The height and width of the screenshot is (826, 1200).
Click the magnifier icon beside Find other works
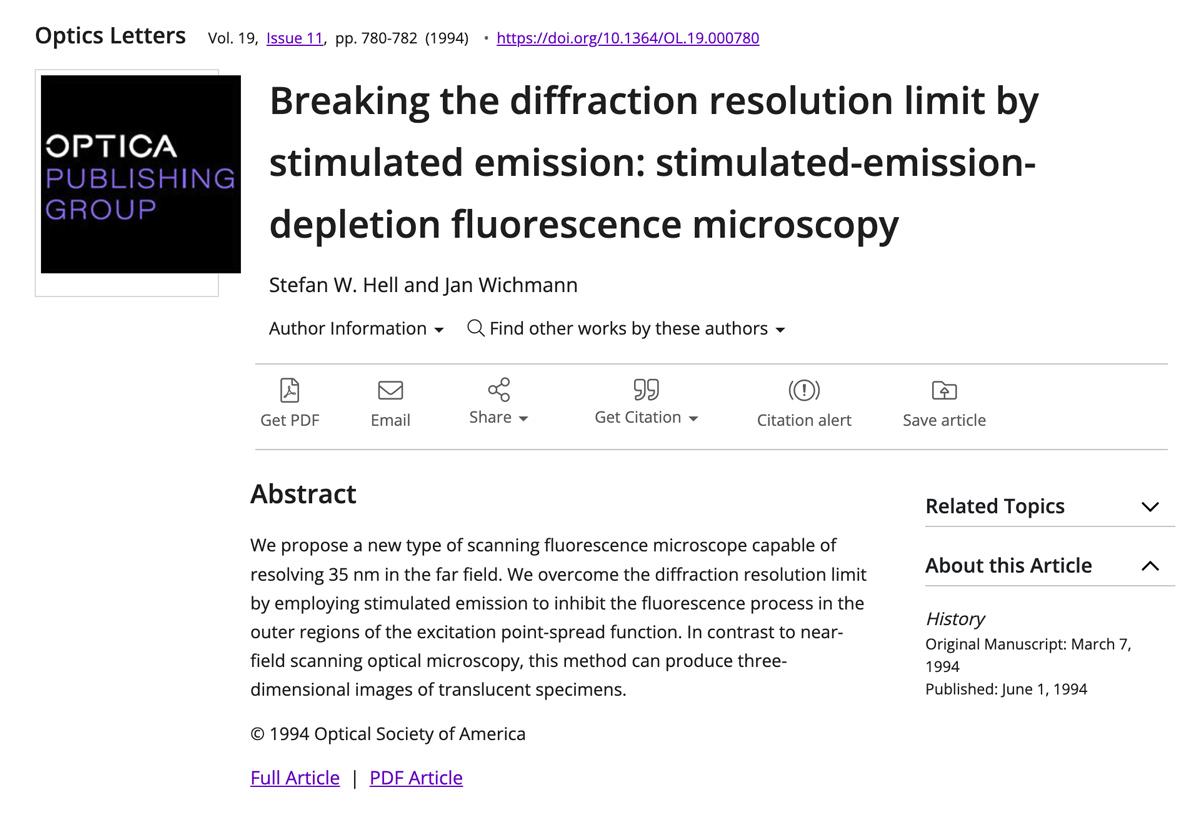tap(476, 328)
